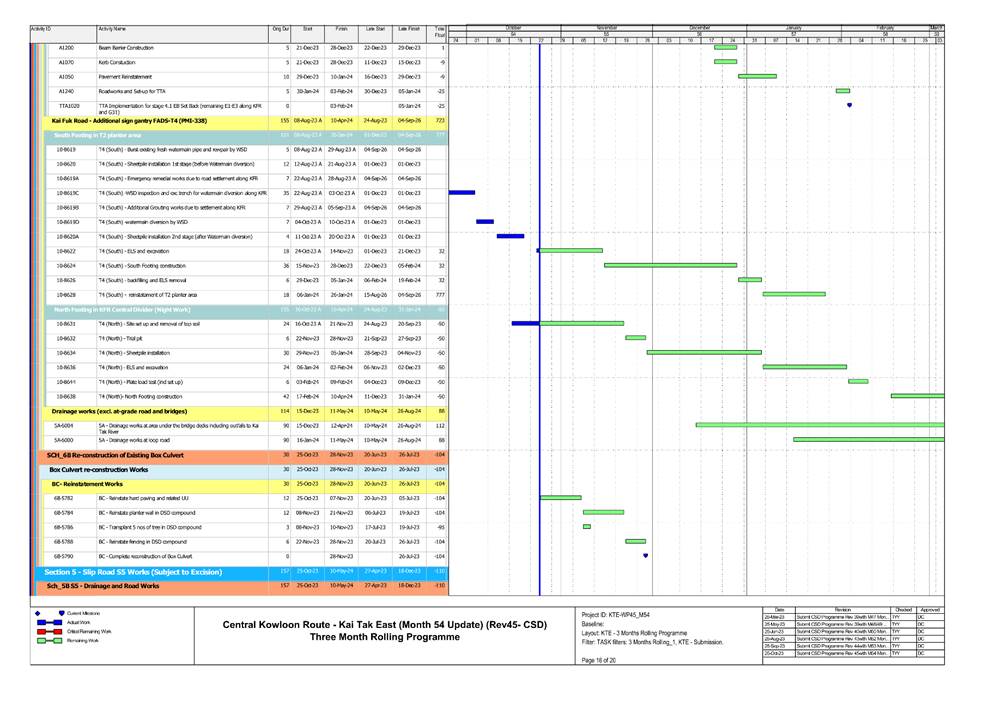
Task: Select the green Beam Barrier Construction bar
Action: point(725,48)
